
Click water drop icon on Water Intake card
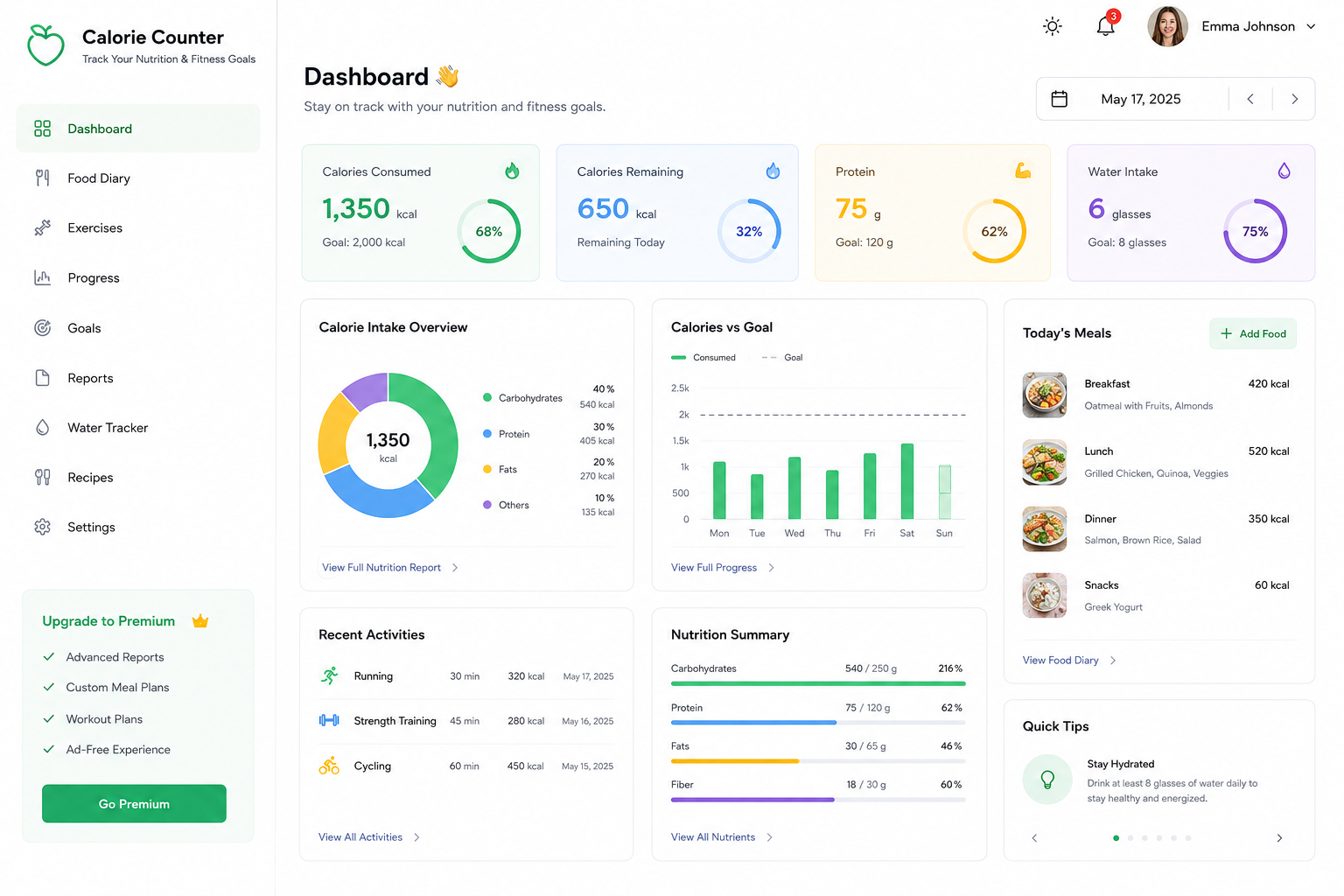click(1284, 171)
